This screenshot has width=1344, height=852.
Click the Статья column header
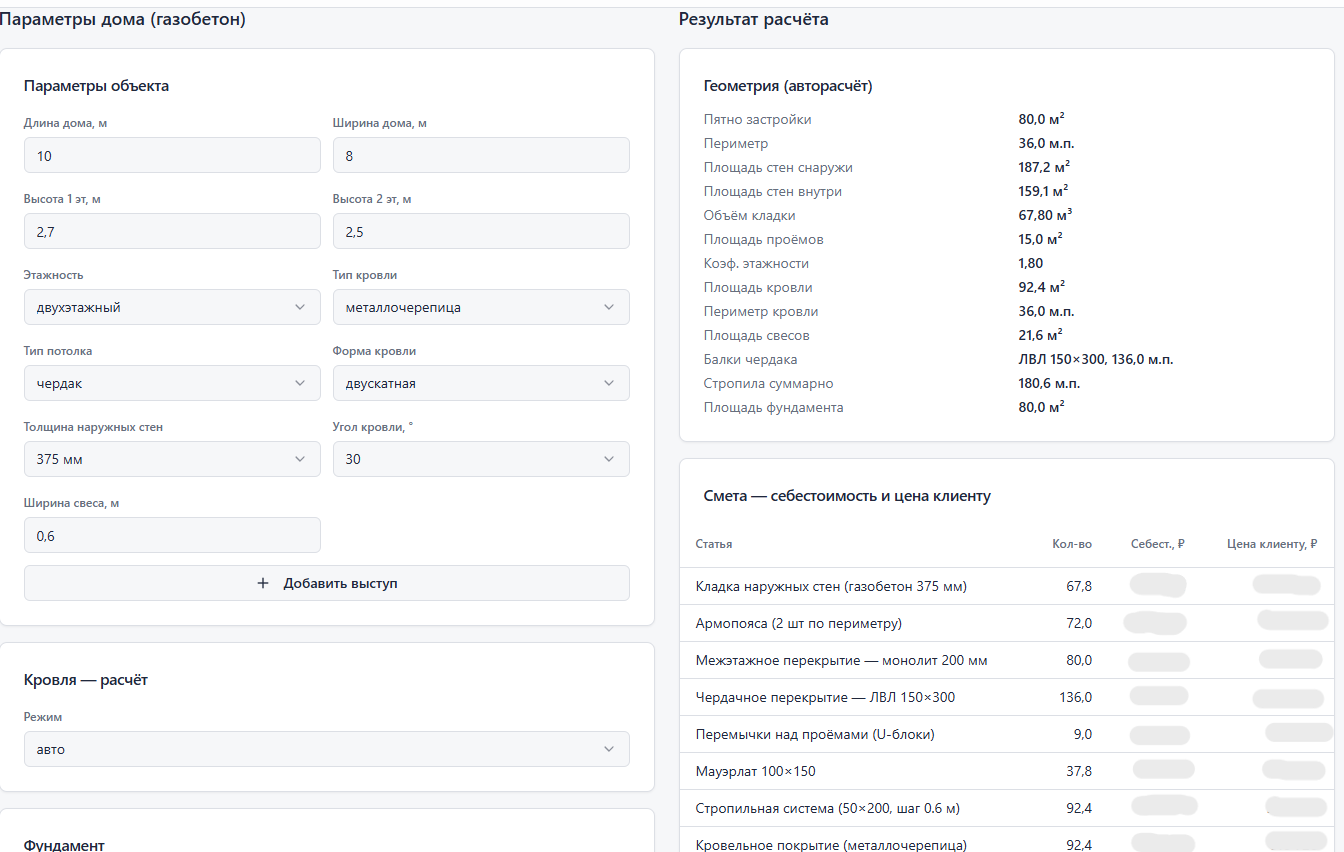(x=714, y=544)
